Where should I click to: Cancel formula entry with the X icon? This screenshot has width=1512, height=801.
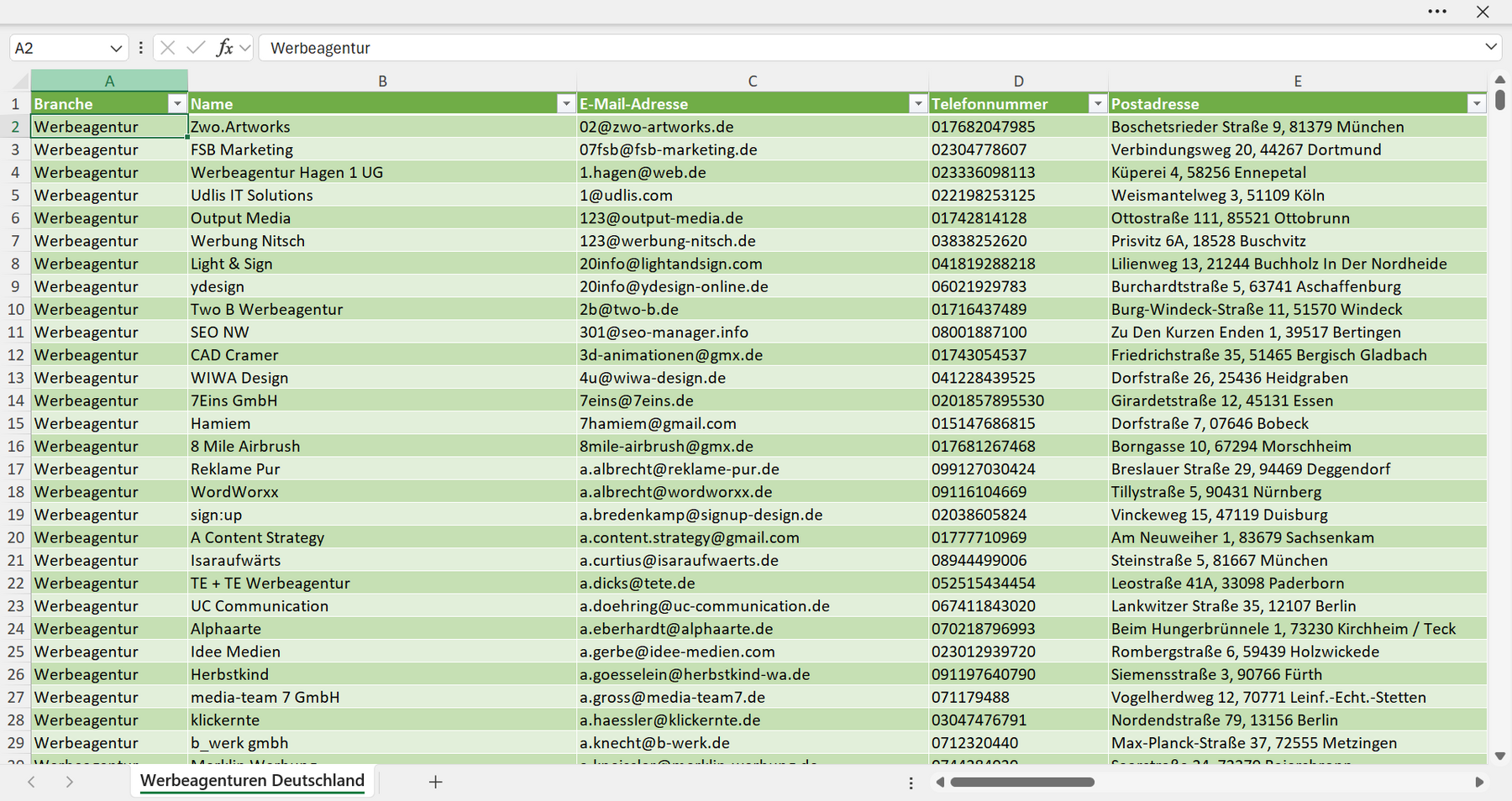167,48
